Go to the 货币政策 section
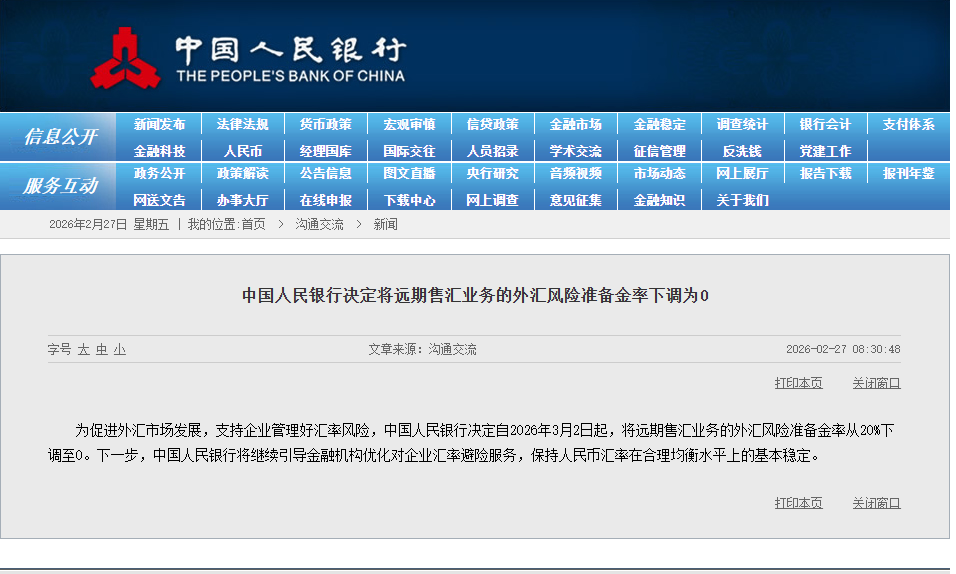This screenshot has height=574, width=956. [x=325, y=125]
